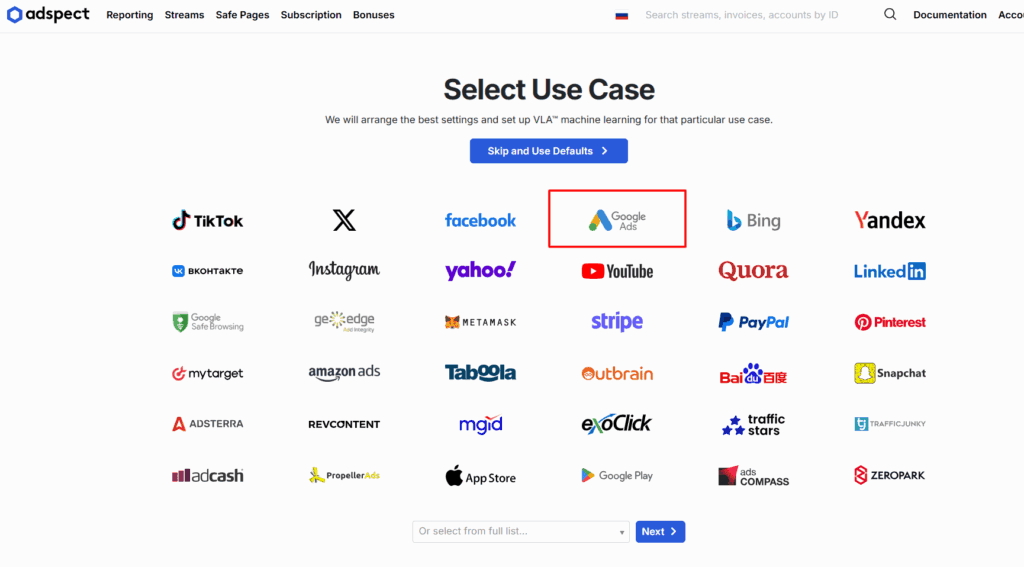Pick the Google Ads use case
The image size is (1024, 567).
coord(617,220)
